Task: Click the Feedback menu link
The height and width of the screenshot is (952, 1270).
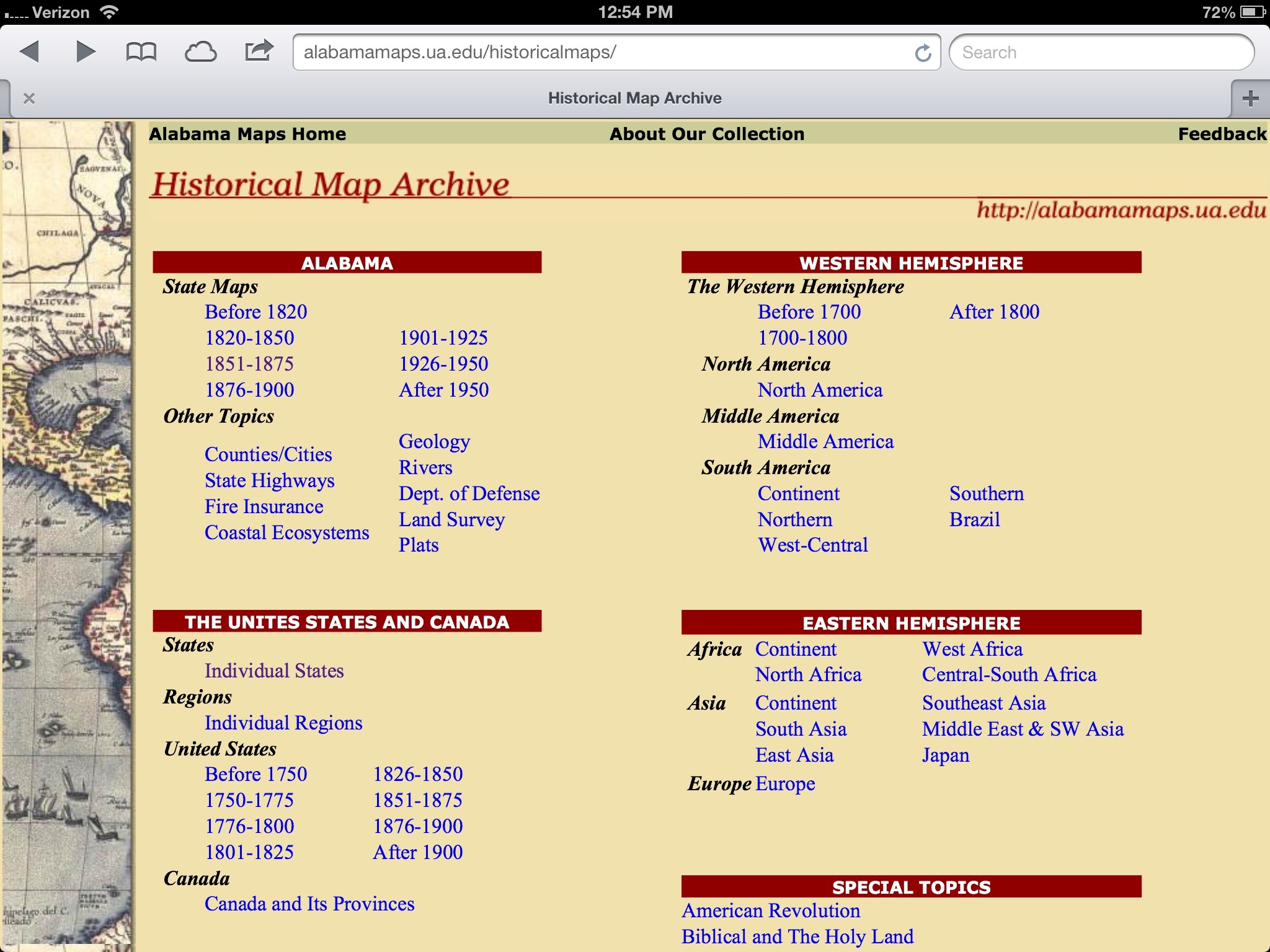Action: [x=1222, y=134]
